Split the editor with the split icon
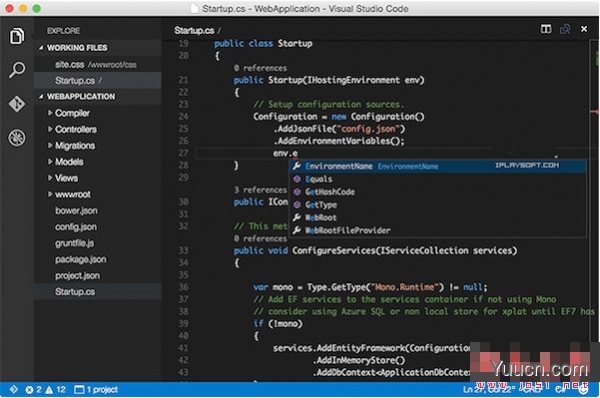This screenshot has width=600, height=398. (546, 29)
